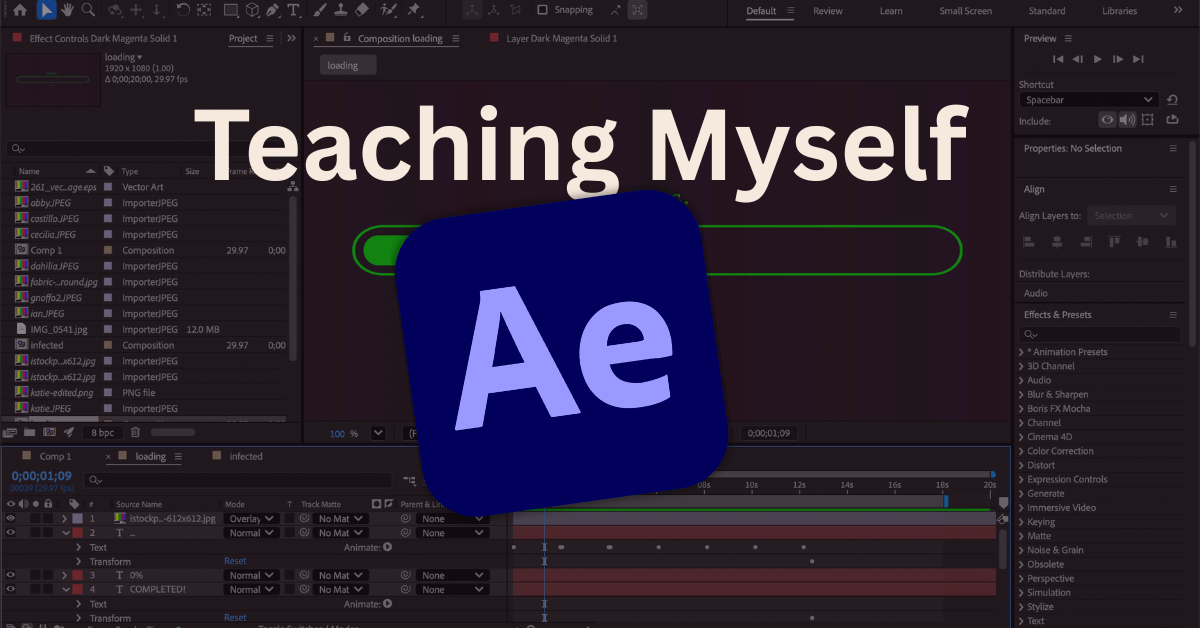Switch to Small Screen workspace
The height and width of the screenshot is (628, 1200).
coord(966,11)
